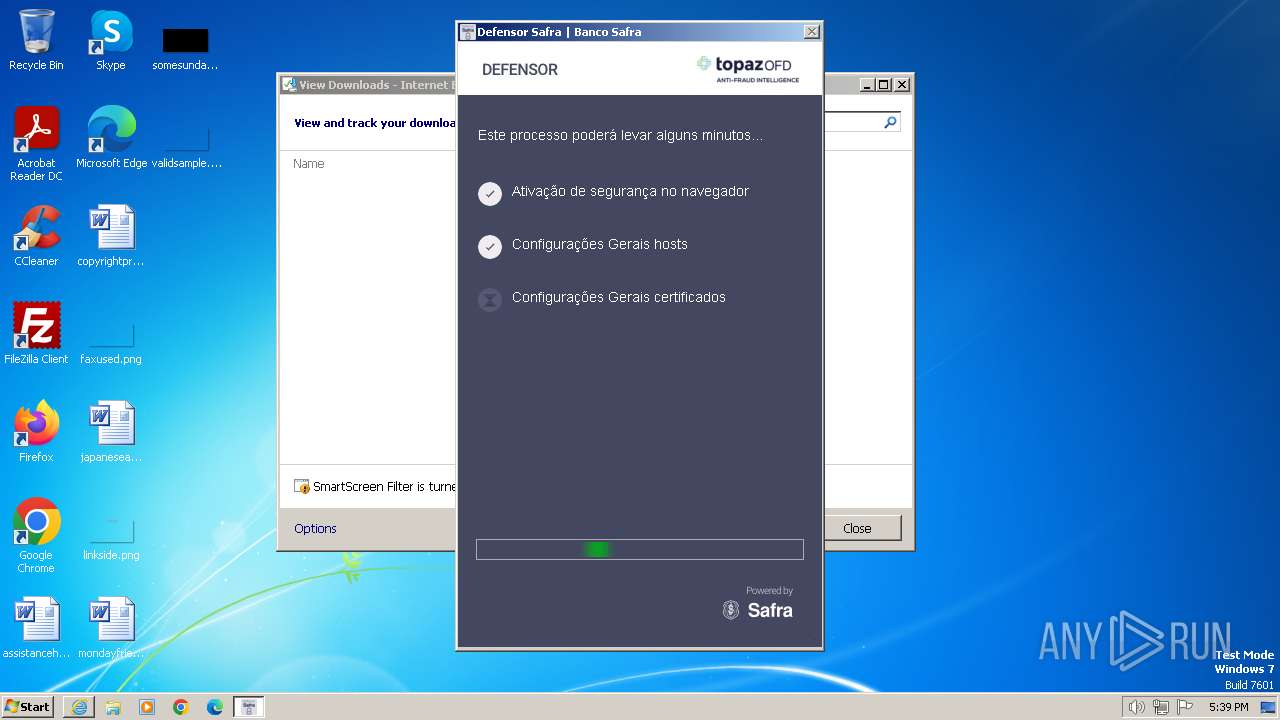The height and width of the screenshot is (720, 1280).
Task: Click the Show Desktop tray button
Action: 1268,707
